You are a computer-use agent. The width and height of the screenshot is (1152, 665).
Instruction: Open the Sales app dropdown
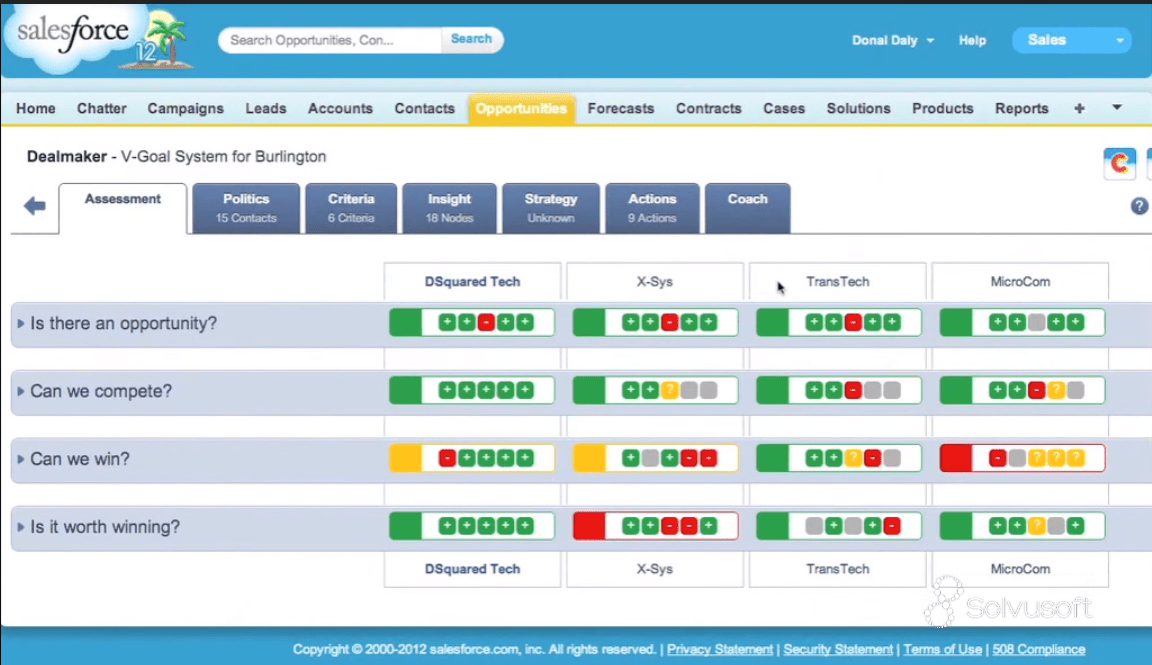(1072, 40)
